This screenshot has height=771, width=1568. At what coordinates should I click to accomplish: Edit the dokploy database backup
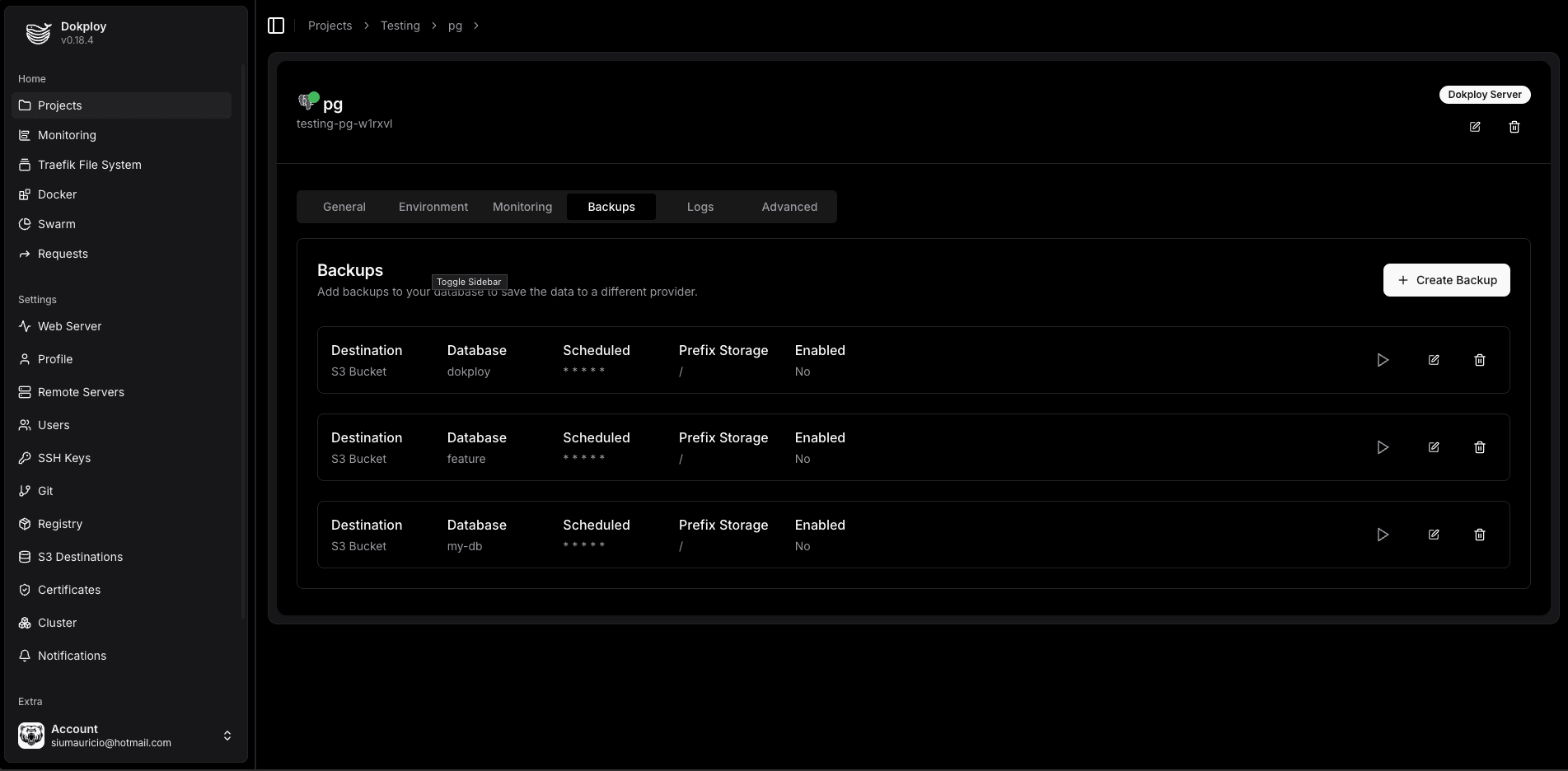coord(1434,360)
